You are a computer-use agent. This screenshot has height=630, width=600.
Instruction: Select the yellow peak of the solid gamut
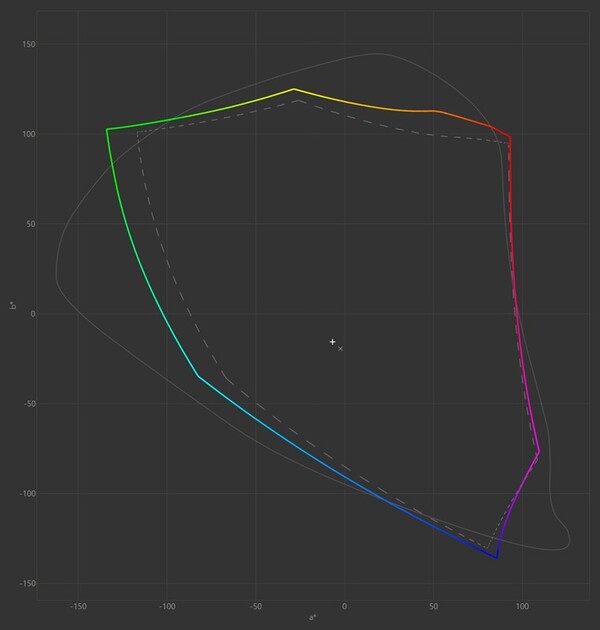click(x=294, y=89)
